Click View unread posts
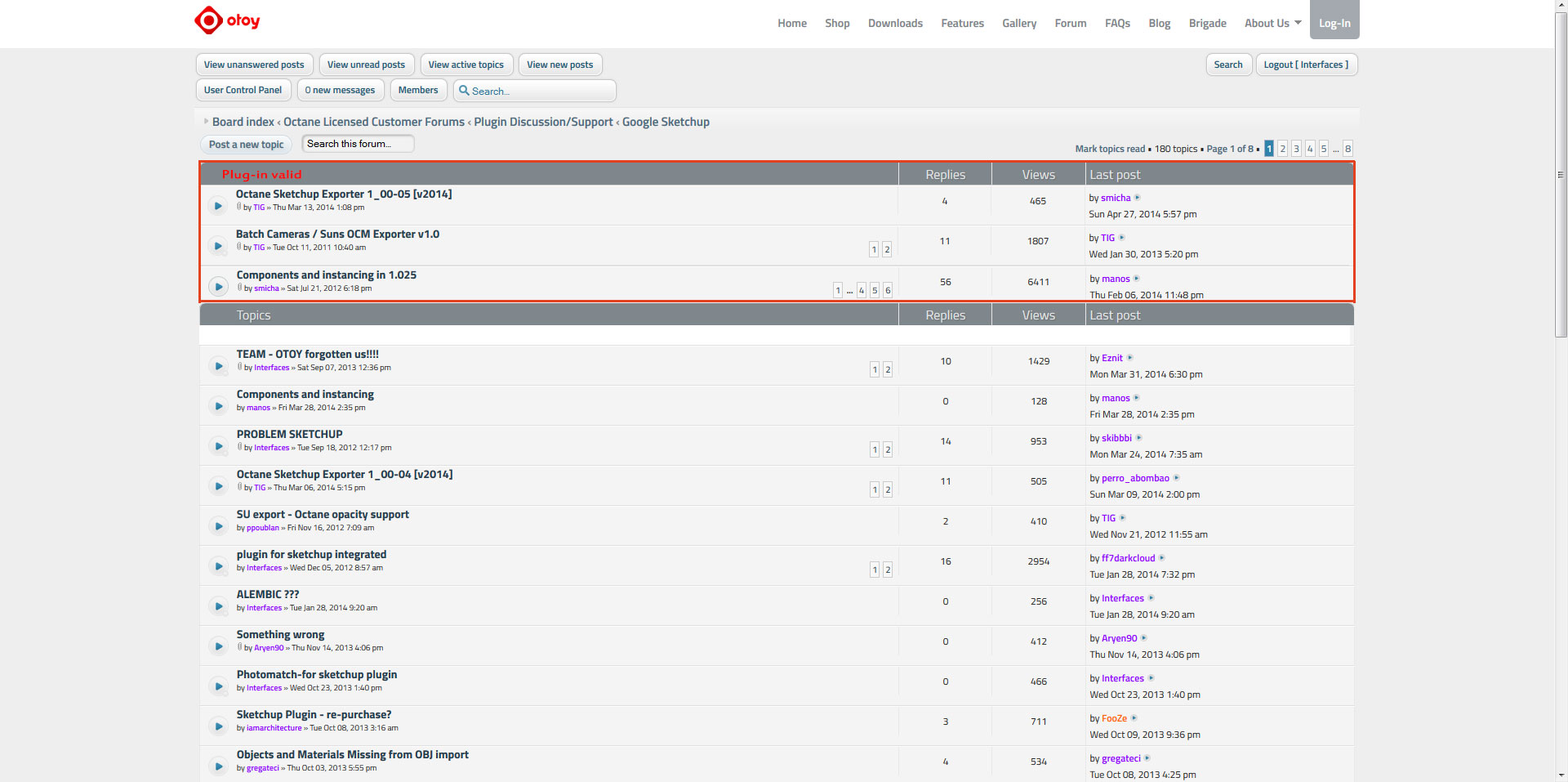Image resolution: width=1568 pixels, height=782 pixels. [x=366, y=65]
